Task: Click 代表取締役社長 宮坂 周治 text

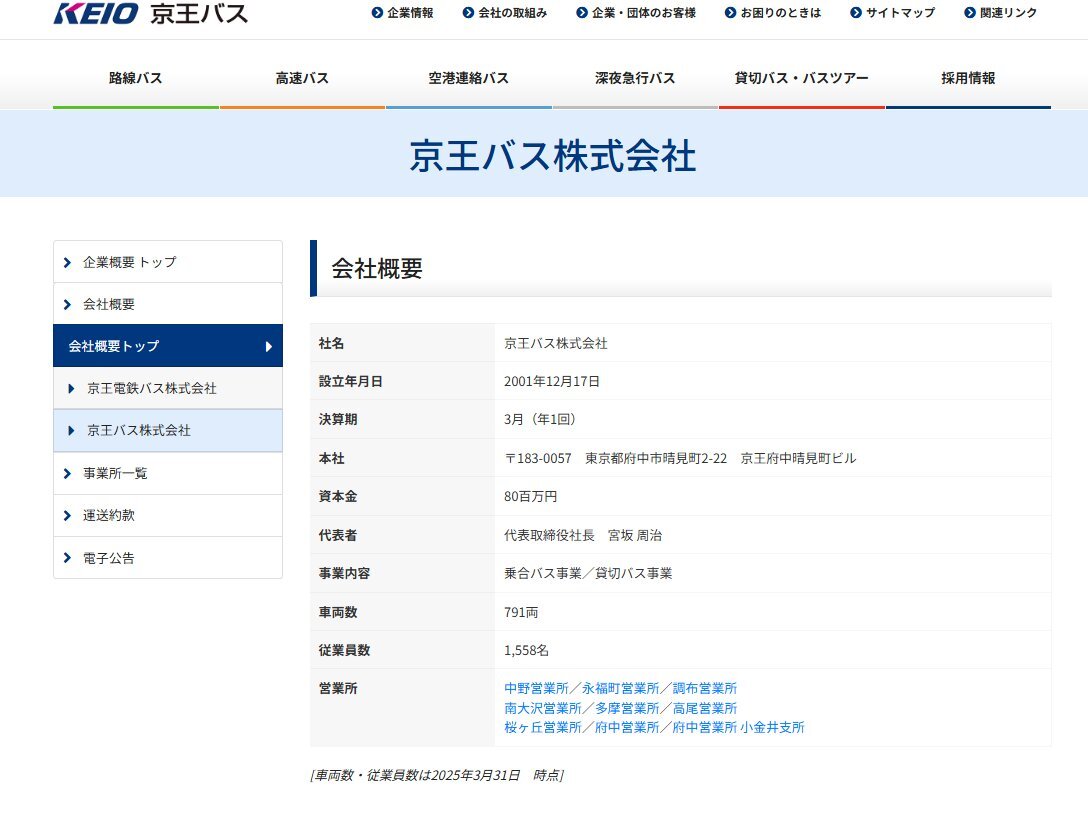Action: click(x=583, y=535)
